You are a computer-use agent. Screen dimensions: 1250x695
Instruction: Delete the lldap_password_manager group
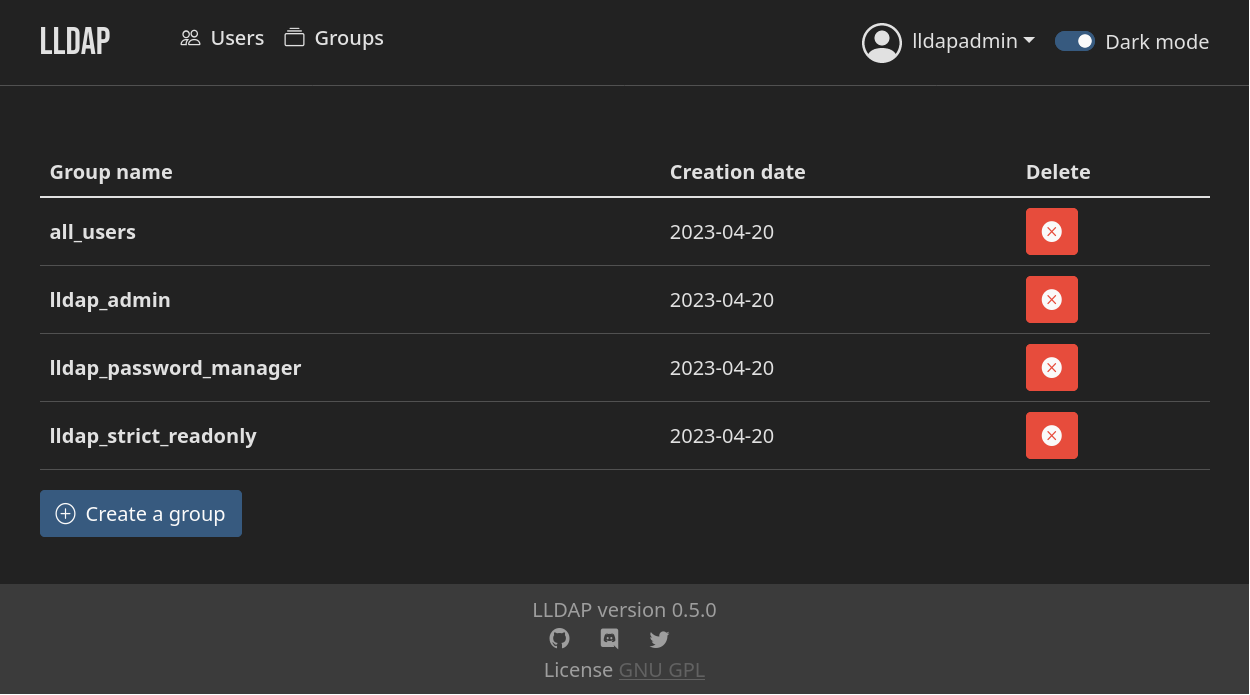(x=1051, y=367)
